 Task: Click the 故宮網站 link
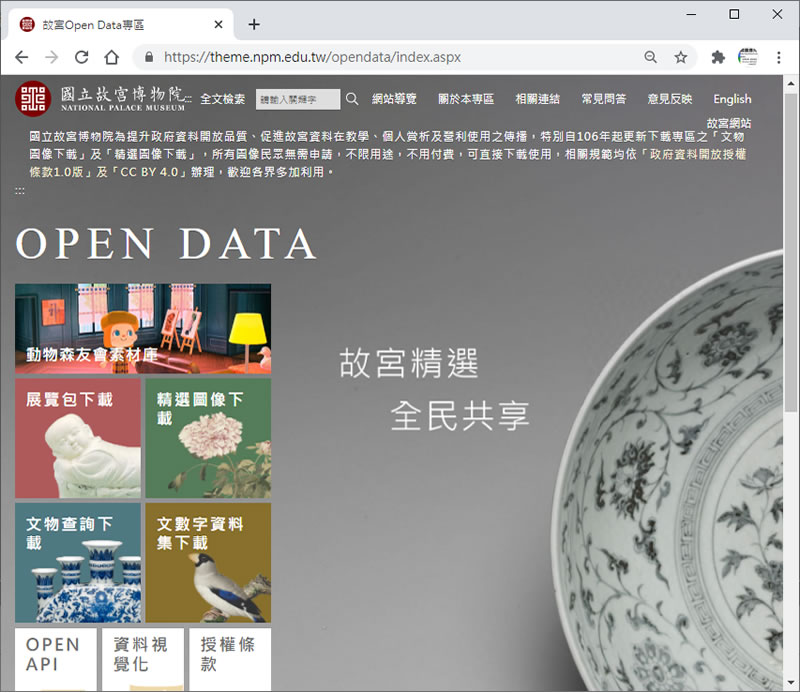(x=729, y=123)
